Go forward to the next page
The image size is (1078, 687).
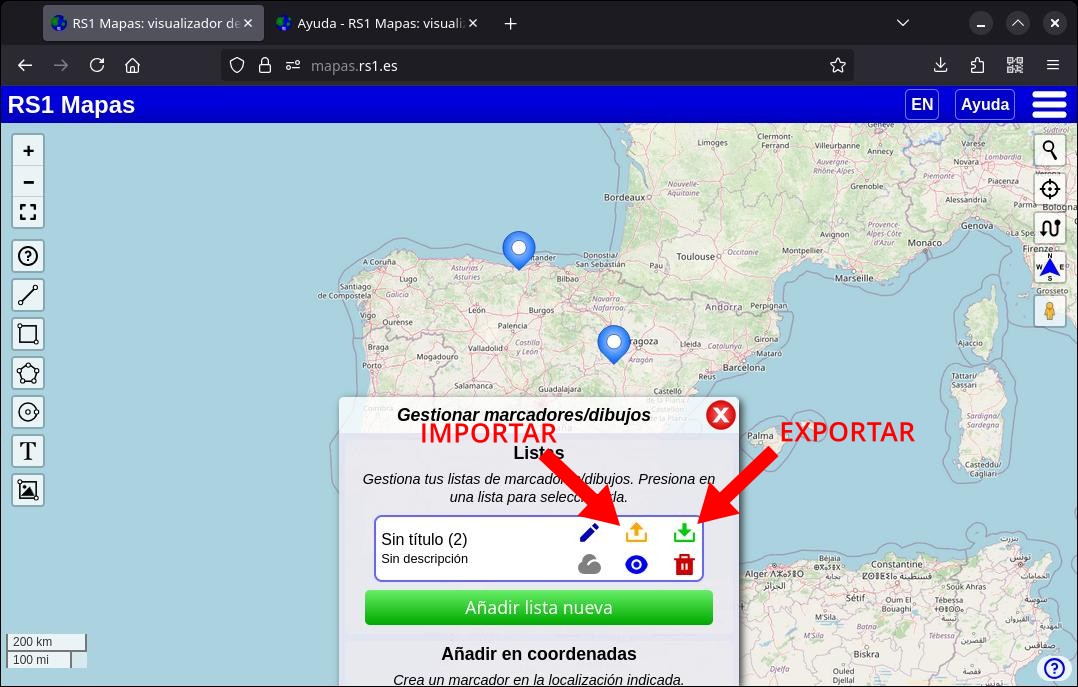(61, 65)
